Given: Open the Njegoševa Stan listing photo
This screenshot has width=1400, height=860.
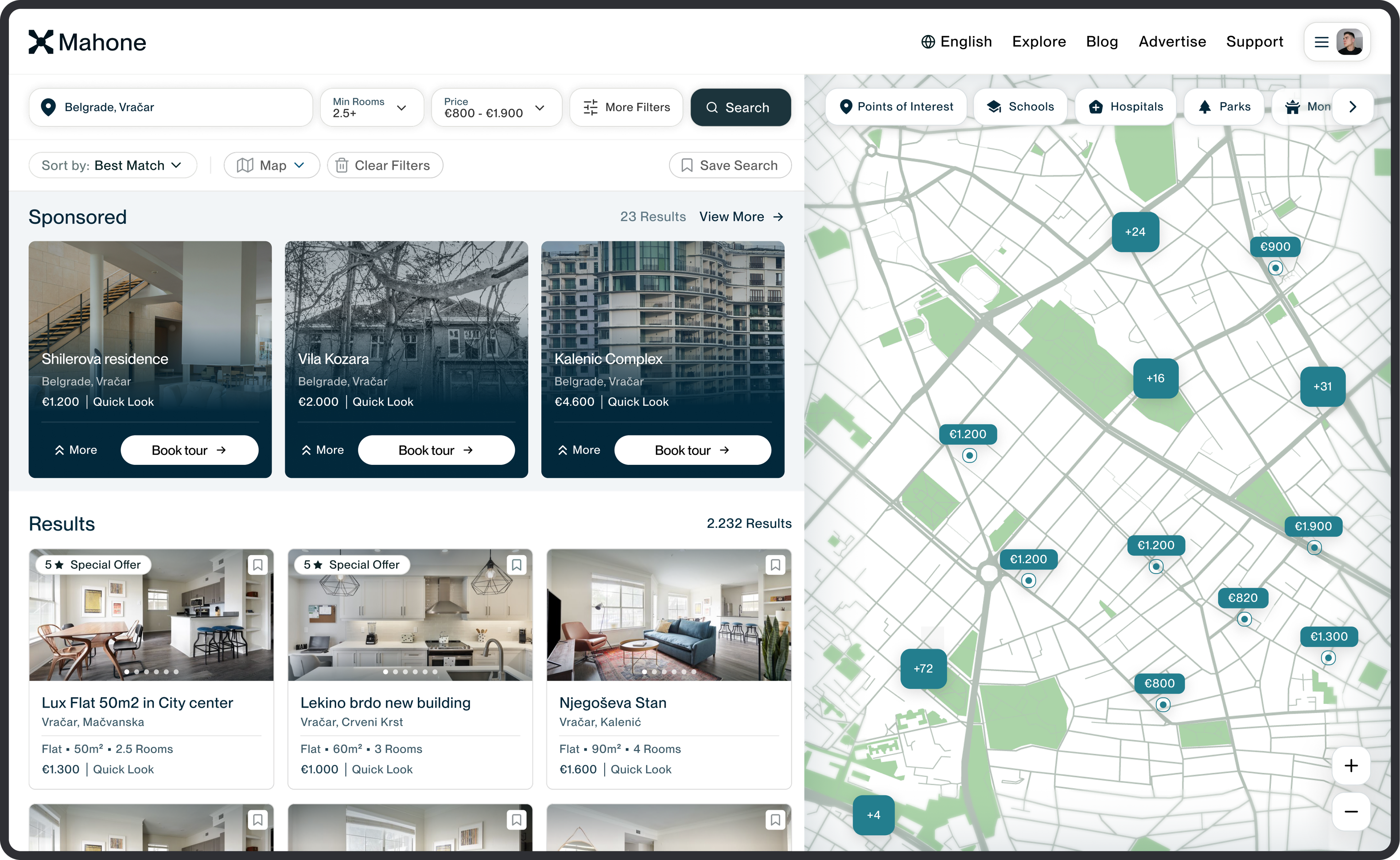Looking at the screenshot, I should click(668, 615).
